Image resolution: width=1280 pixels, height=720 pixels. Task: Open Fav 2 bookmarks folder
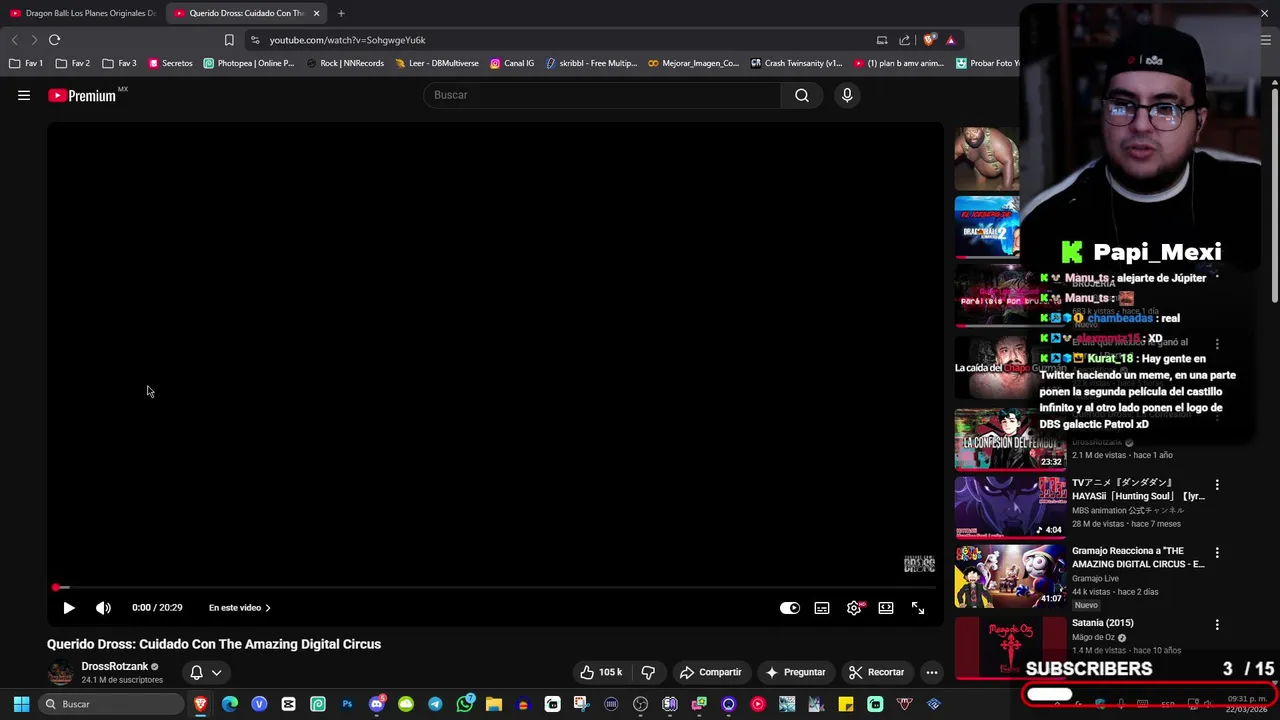(x=72, y=63)
